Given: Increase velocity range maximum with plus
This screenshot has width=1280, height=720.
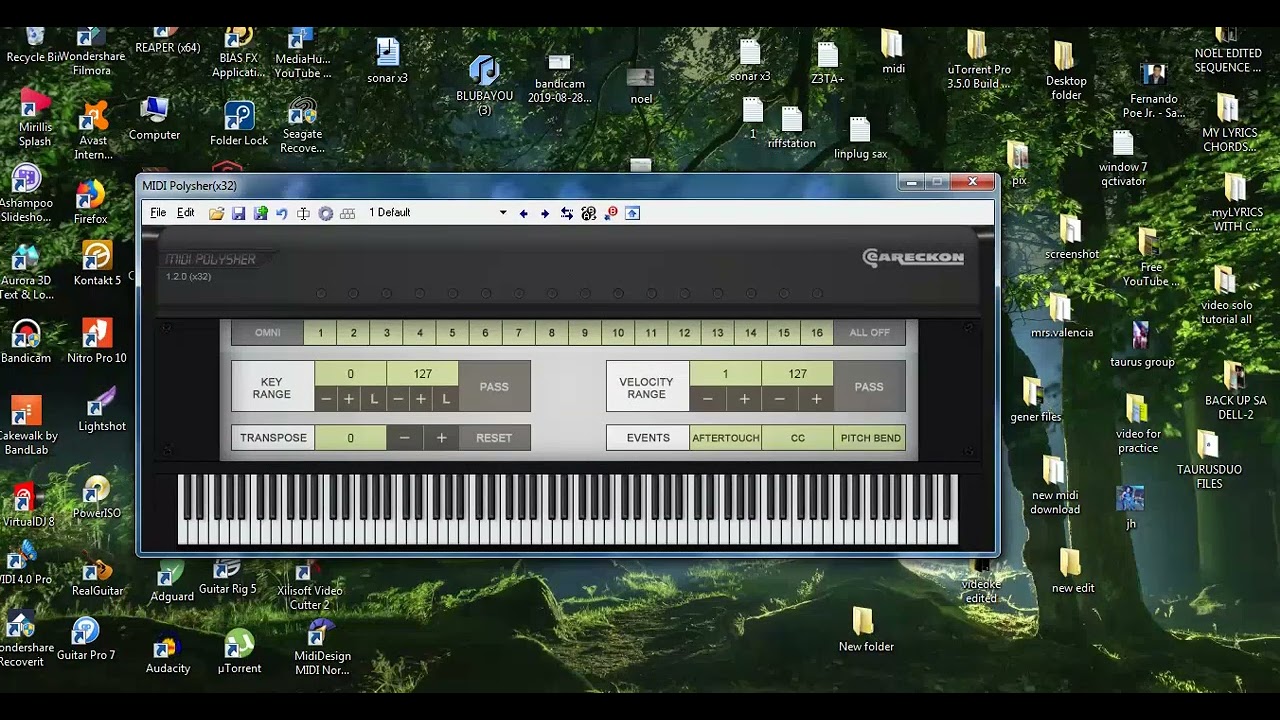Looking at the screenshot, I should tap(816, 399).
